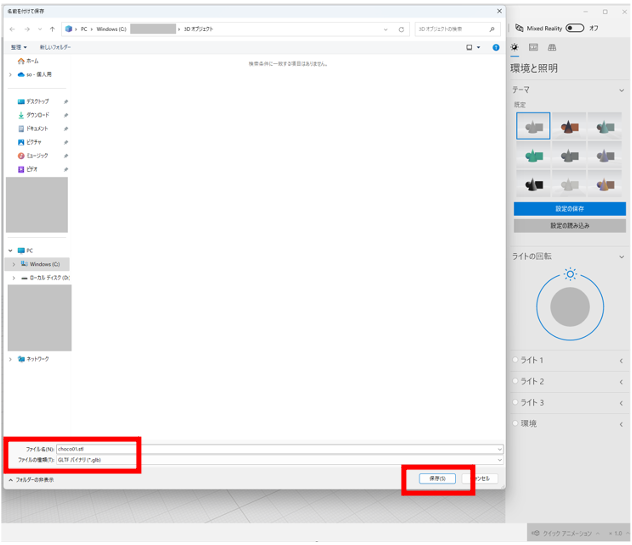Image resolution: width=632 pixels, height=545 pixels.
Task: Open the Environment and Lighting tab icon
Action: (515, 48)
